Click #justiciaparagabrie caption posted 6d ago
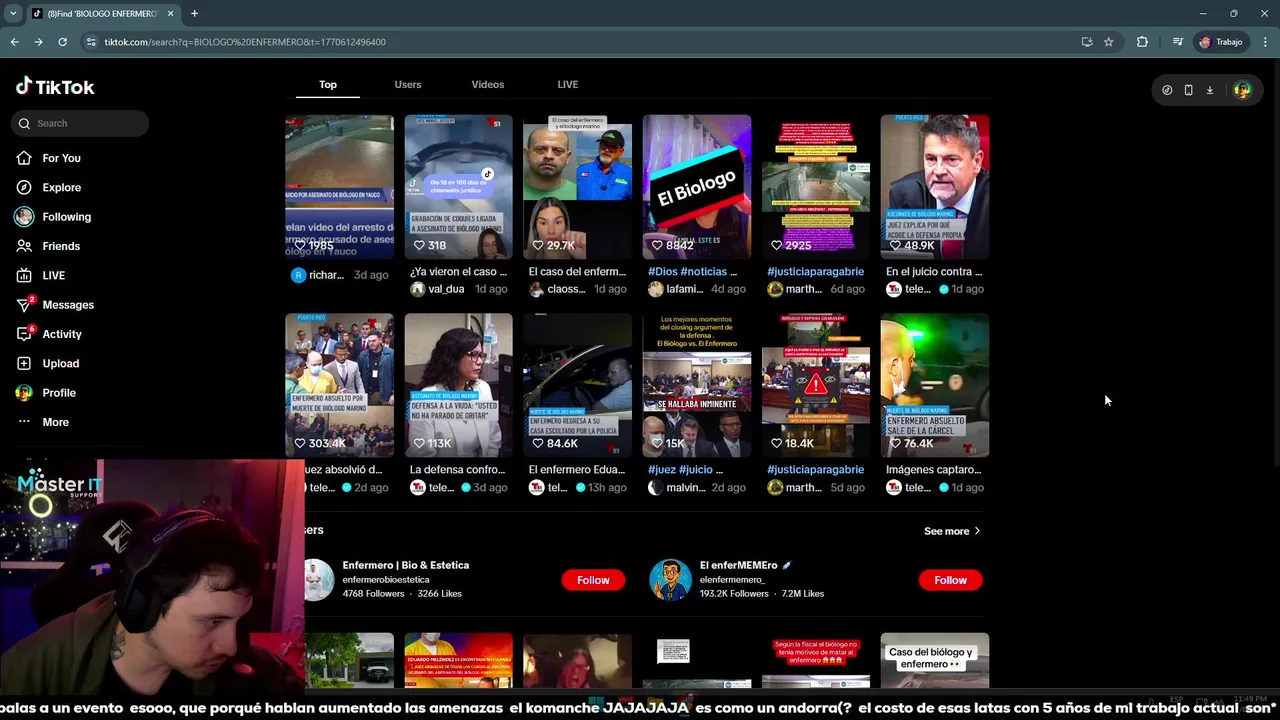This screenshot has width=1280, height=720. click(815, 271)
